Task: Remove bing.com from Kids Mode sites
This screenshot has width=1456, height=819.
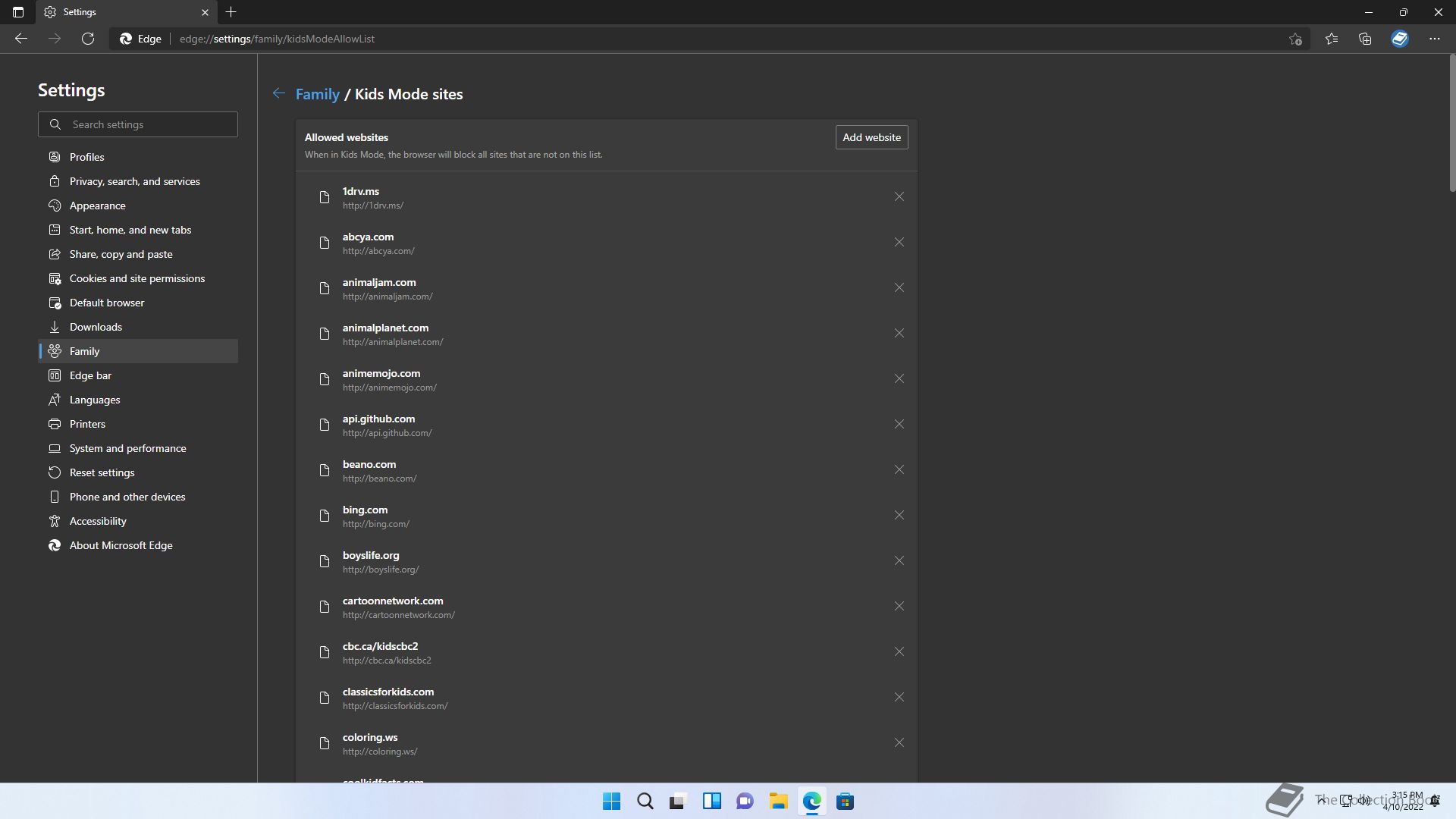Action: pyautogui.click(x=899, y=516)
